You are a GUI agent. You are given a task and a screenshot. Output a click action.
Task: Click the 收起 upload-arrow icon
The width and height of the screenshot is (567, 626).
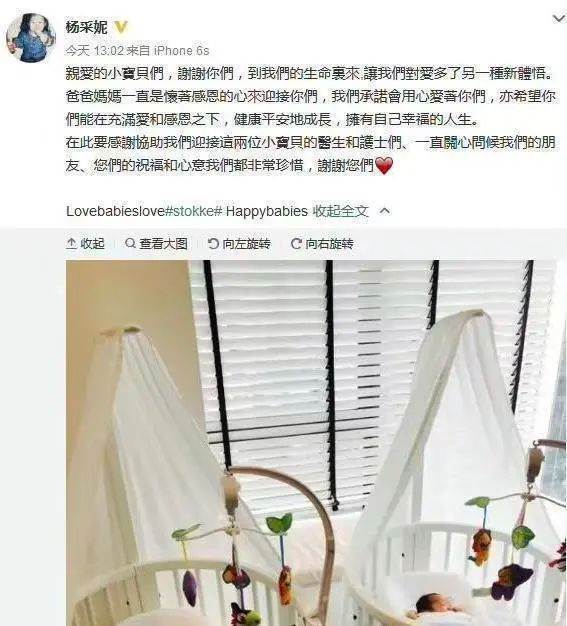coord(71,243)
